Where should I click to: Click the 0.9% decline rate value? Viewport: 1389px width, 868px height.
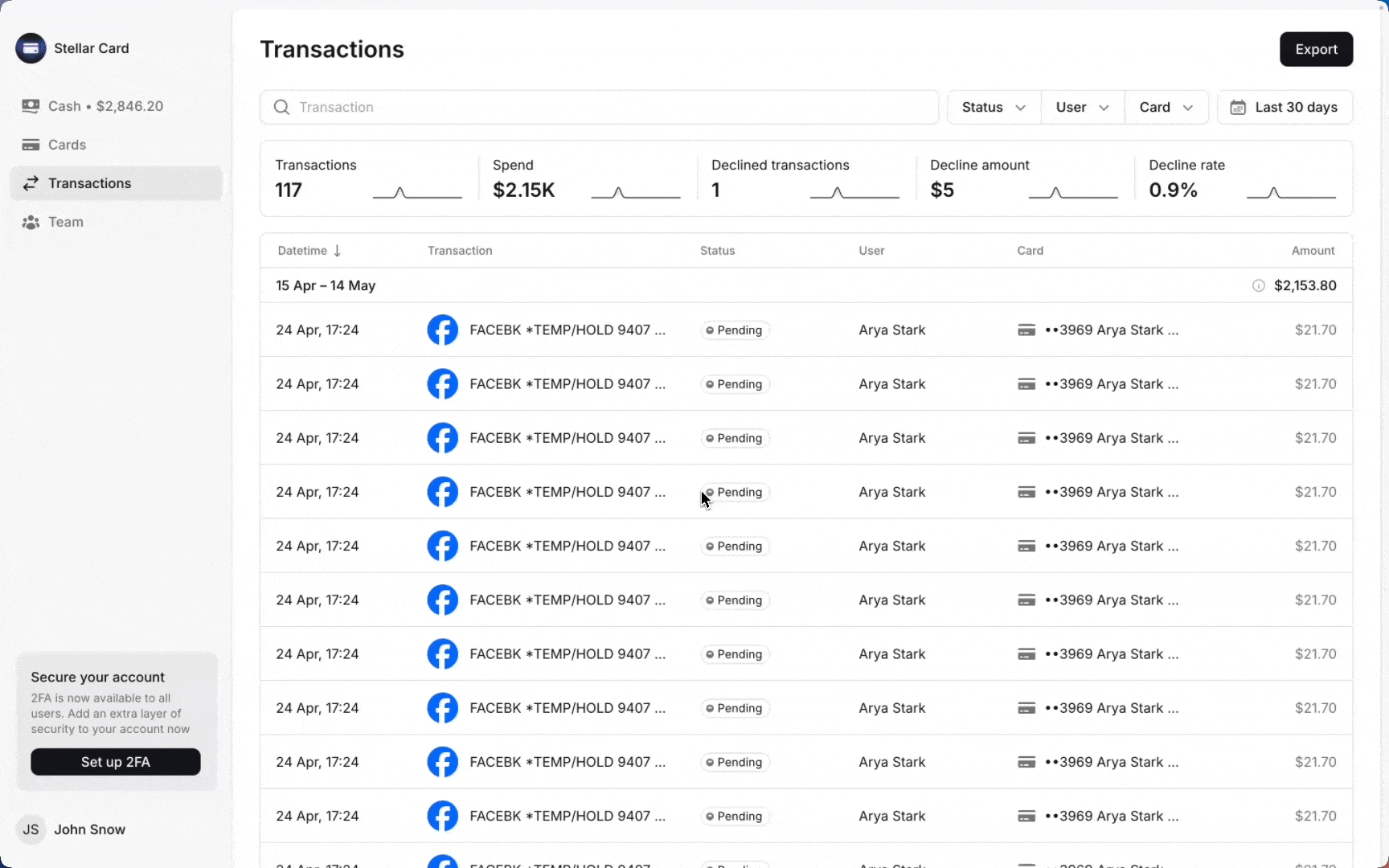coord(1173,190)
